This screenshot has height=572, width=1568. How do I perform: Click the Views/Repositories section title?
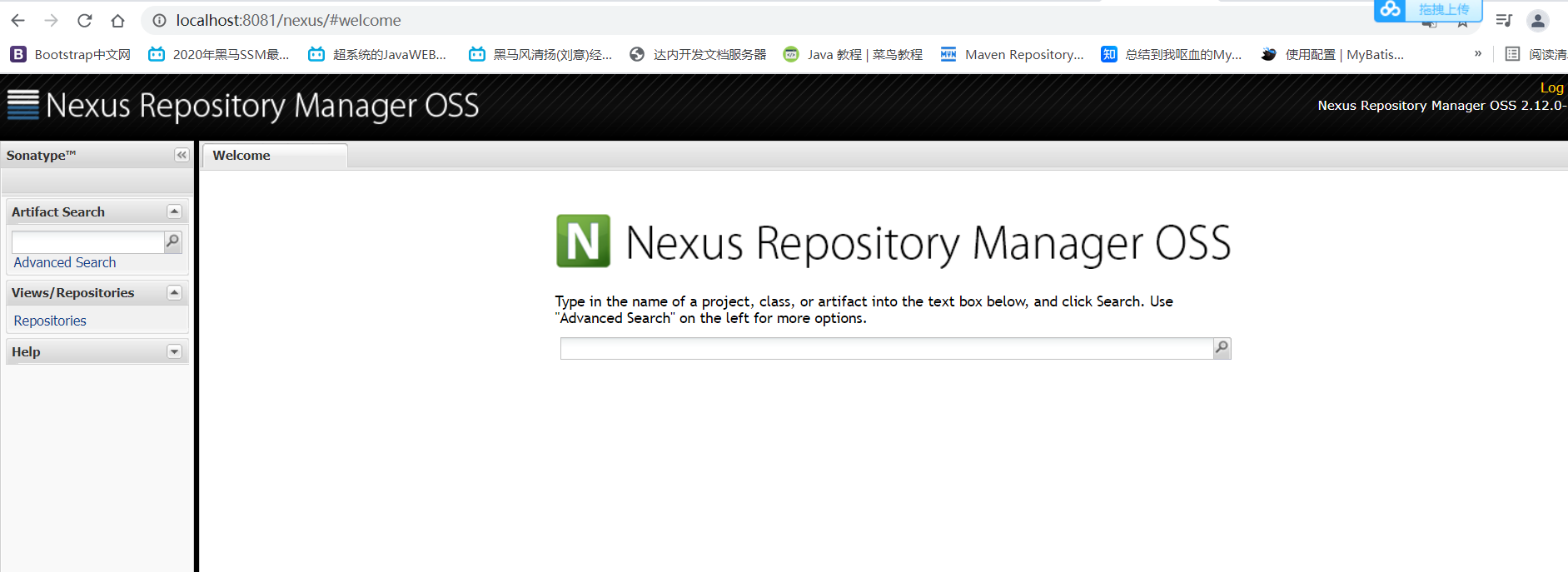click(x=72, y=292)
